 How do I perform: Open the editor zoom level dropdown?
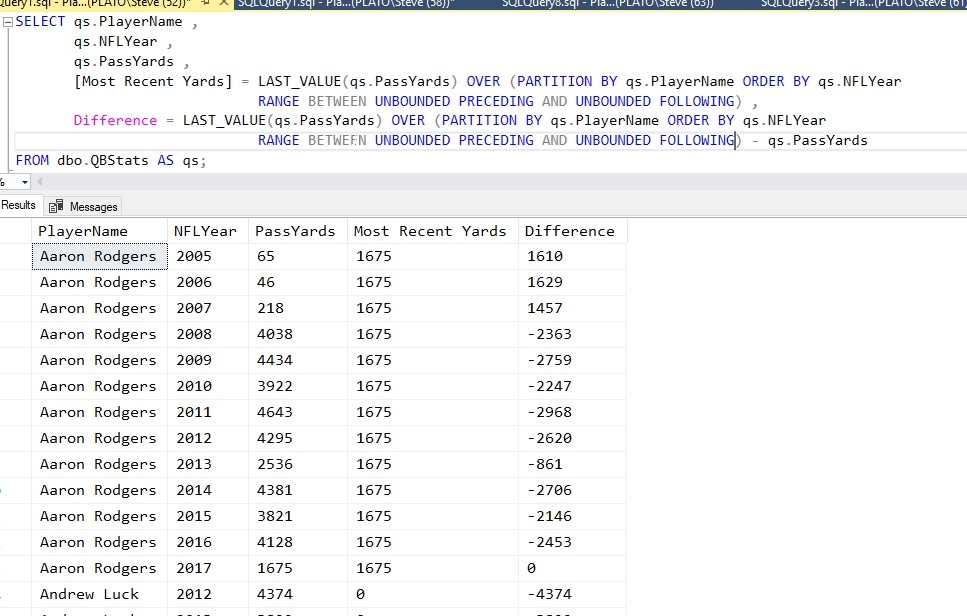tap(24, 182)
